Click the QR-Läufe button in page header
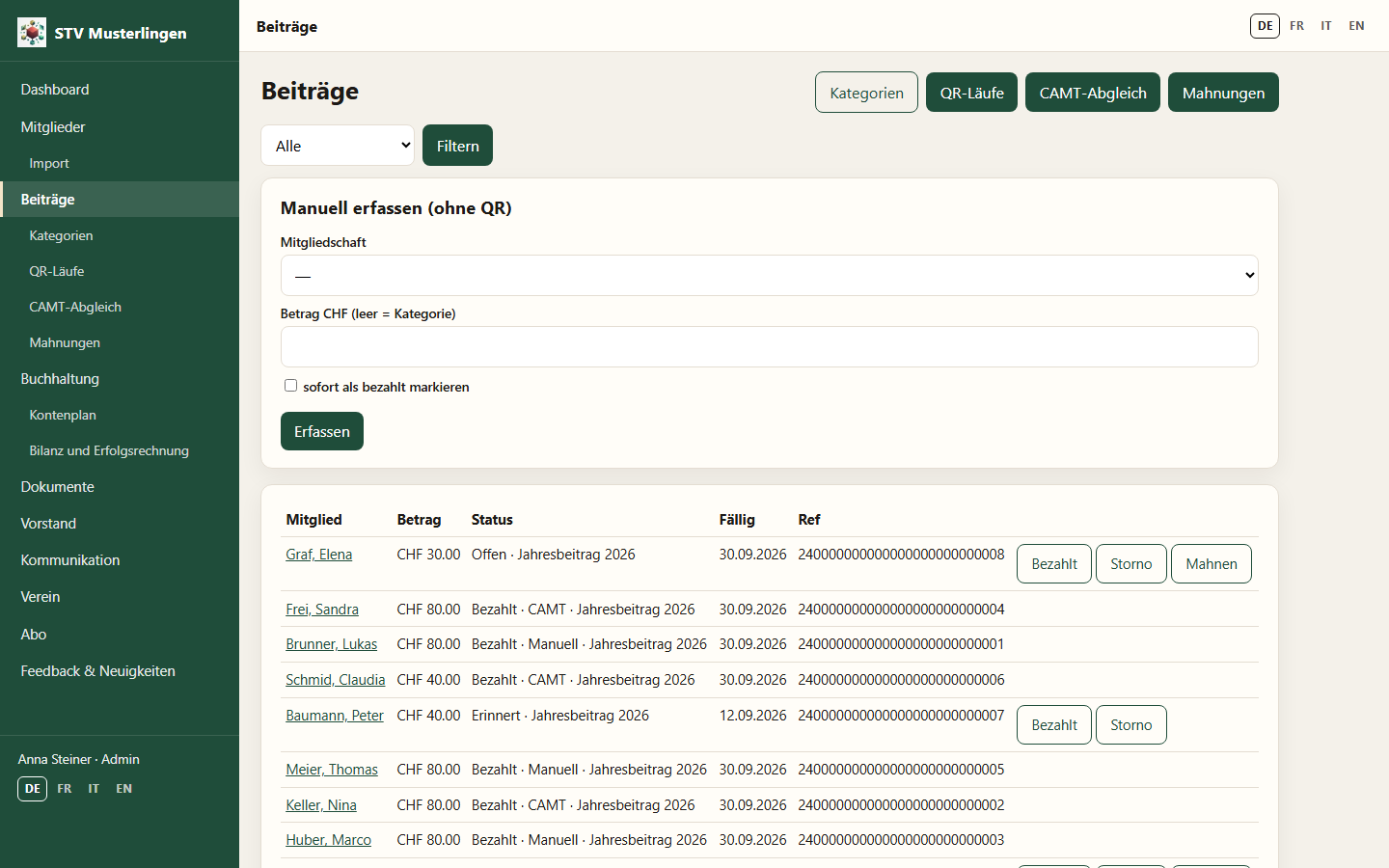The image size is (1389, 868). coord(971,93)
